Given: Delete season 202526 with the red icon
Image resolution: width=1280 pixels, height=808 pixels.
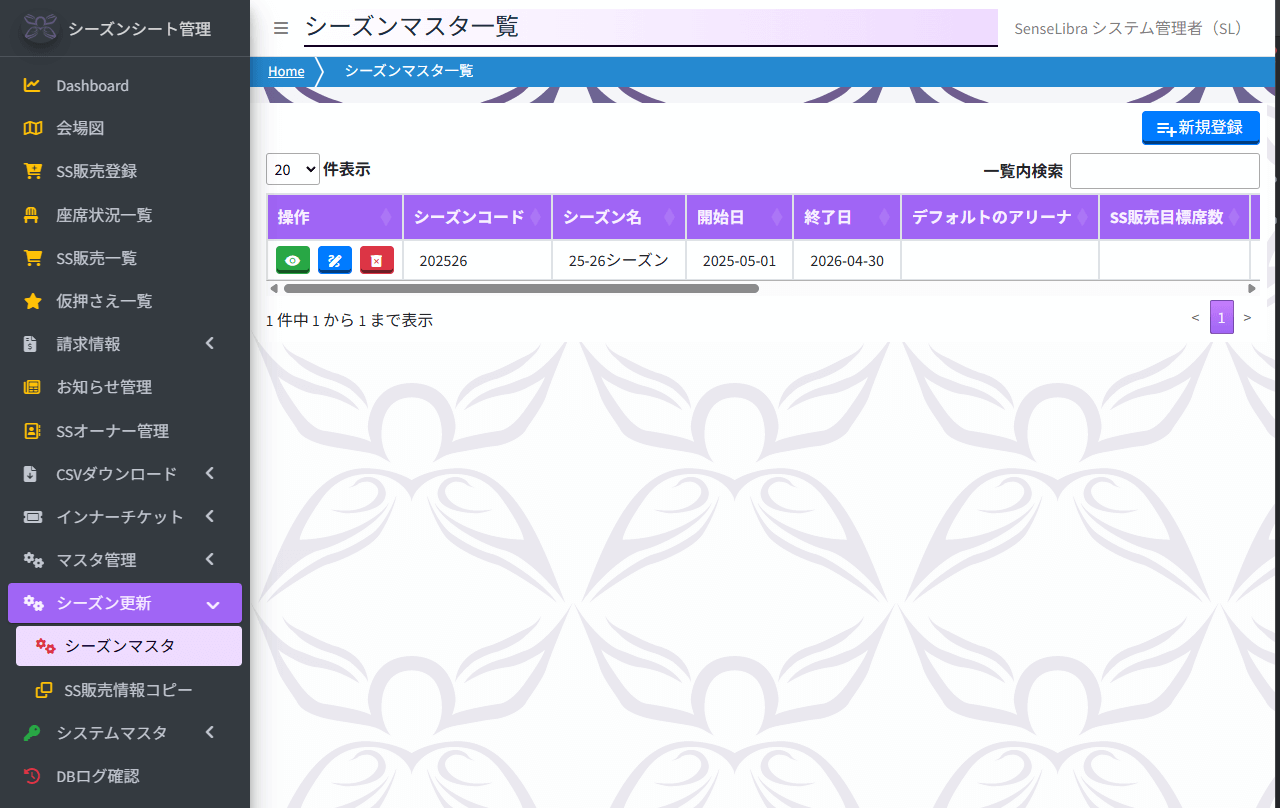Looking at the screenshot, I should 376,259.
